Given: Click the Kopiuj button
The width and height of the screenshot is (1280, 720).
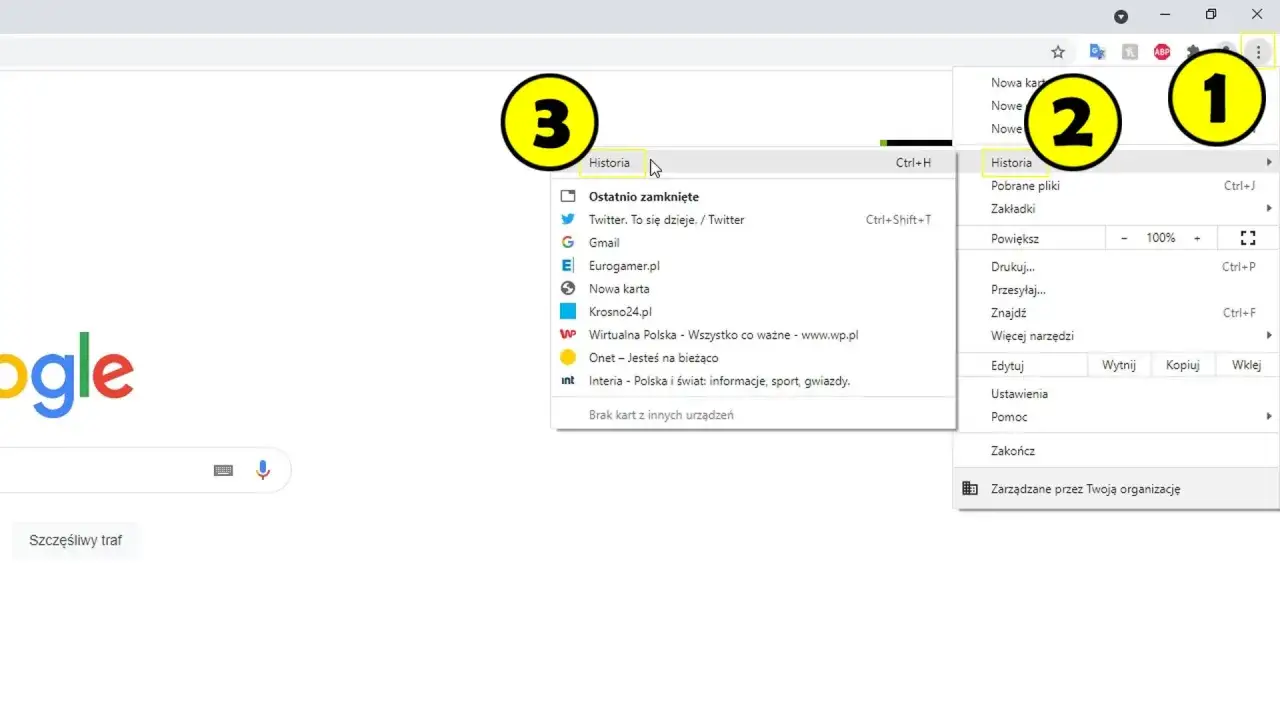Looking at the screenshot, I should point(1182,365).
